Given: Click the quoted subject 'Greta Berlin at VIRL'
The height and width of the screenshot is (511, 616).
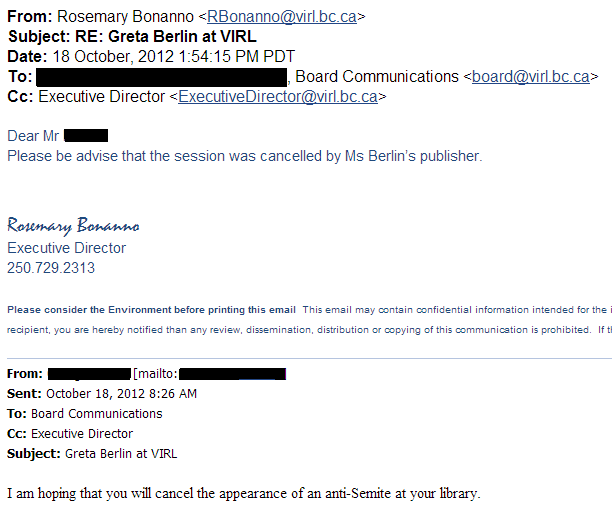Looking at the screenshot, I should [x=121, y=454].
